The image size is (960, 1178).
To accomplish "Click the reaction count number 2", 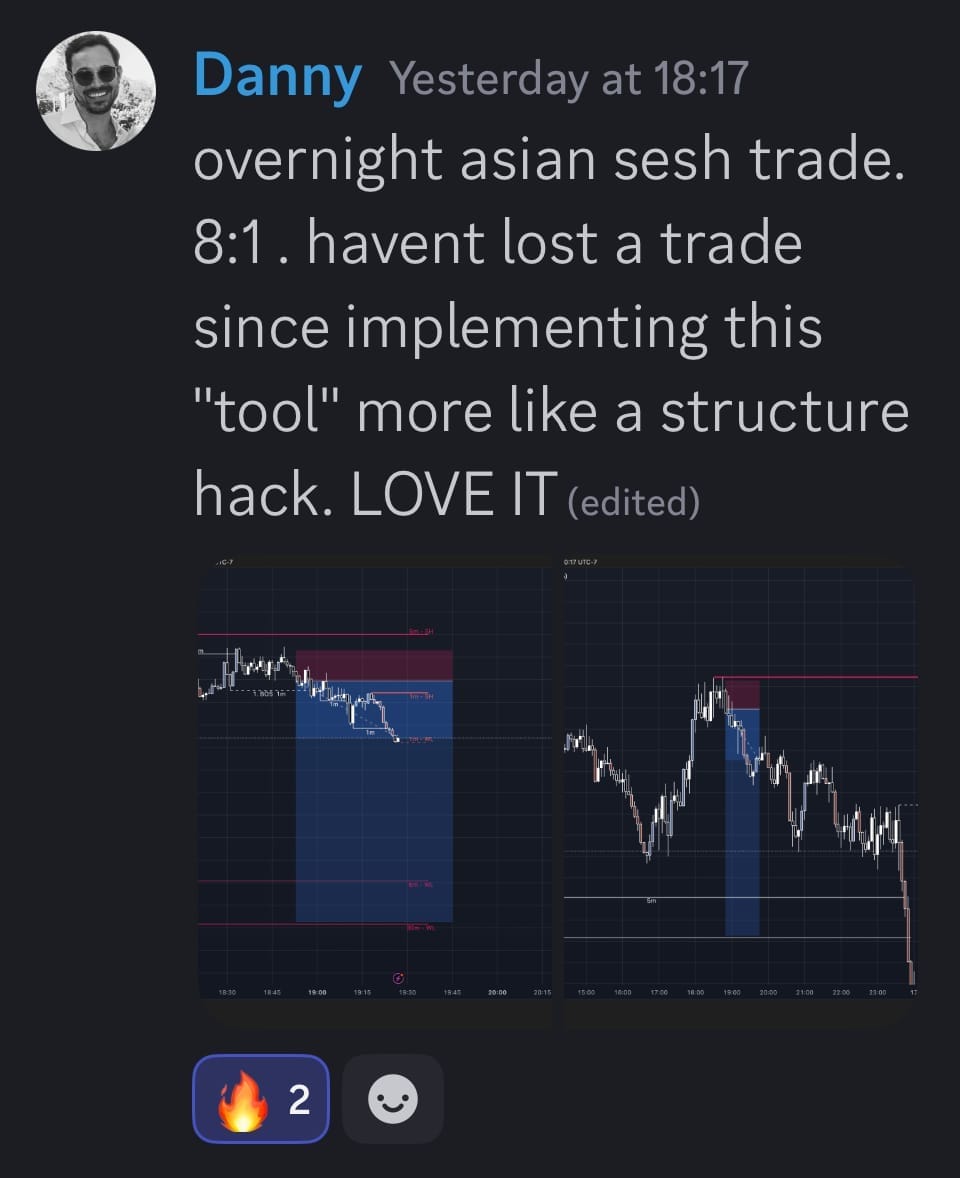I will [x=298, y=1099].
